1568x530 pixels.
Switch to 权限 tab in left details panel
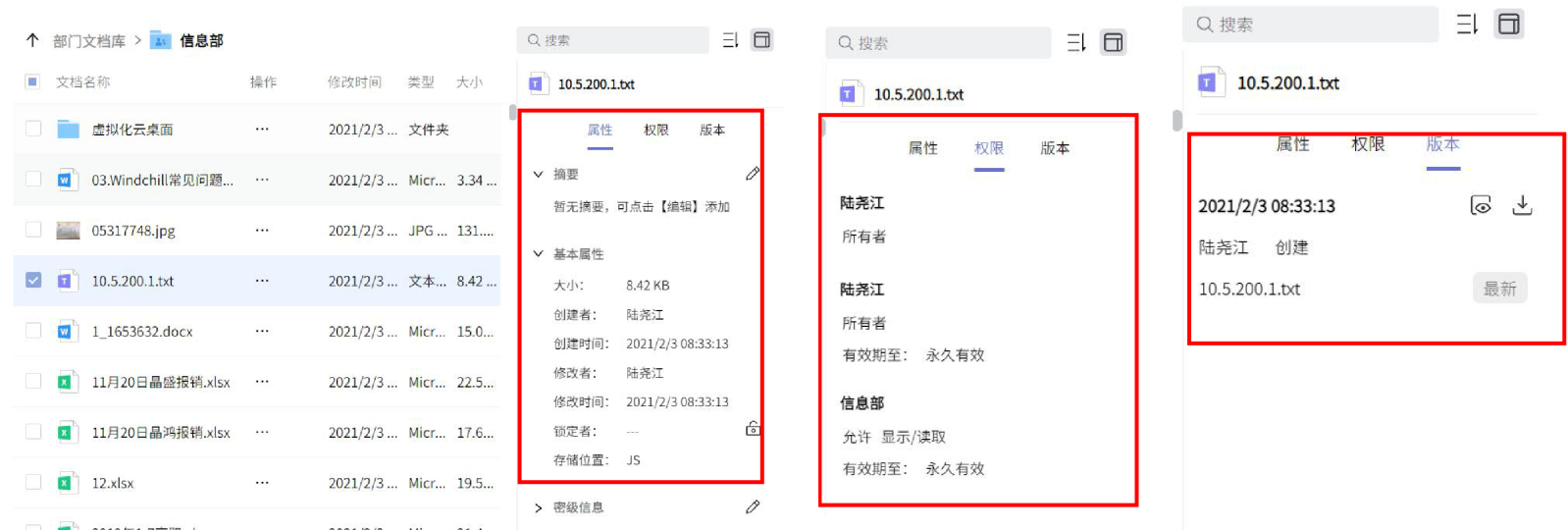tap(655, 130)
